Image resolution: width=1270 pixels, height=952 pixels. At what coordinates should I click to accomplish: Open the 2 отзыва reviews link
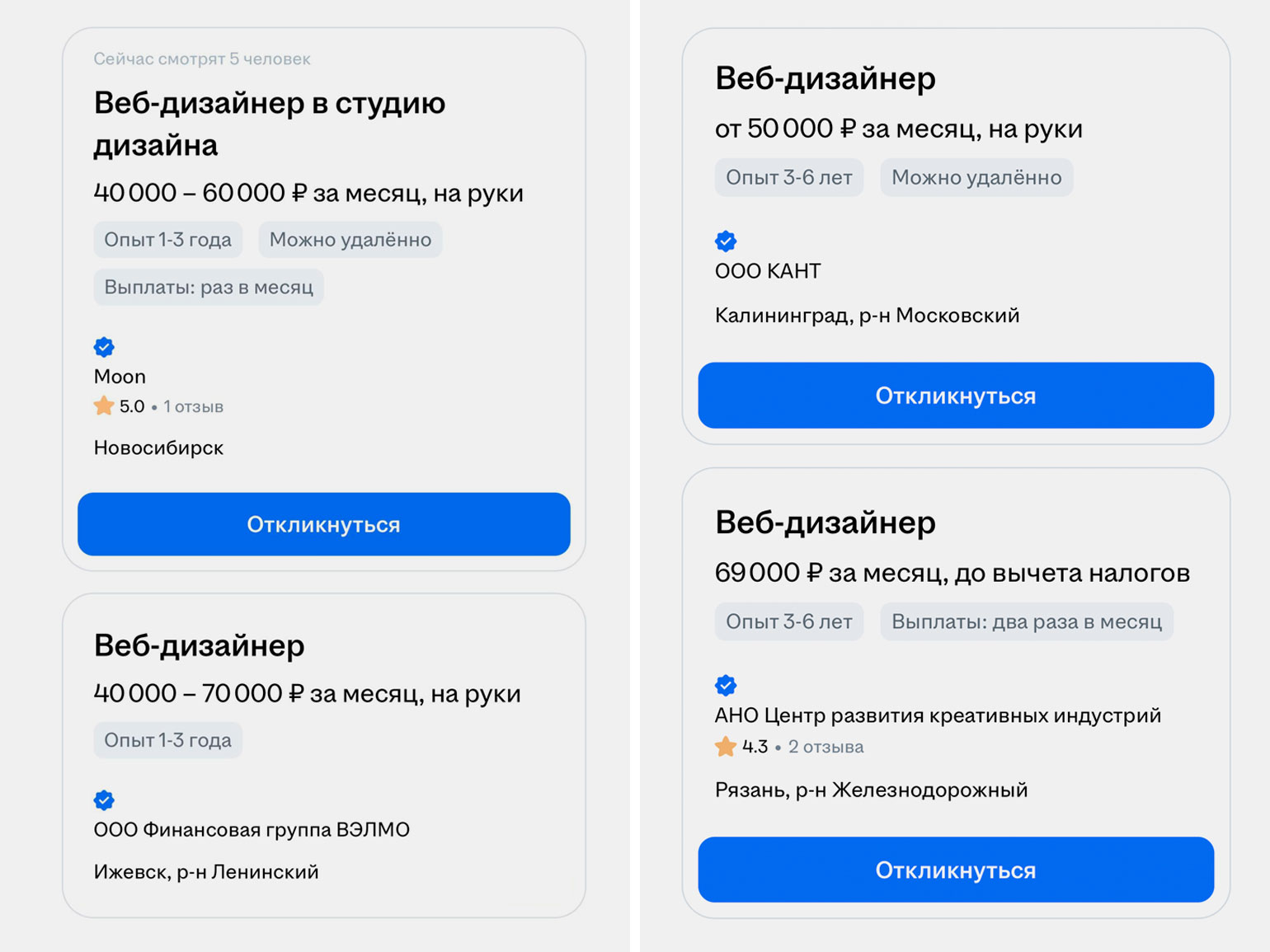click(825, 747)
